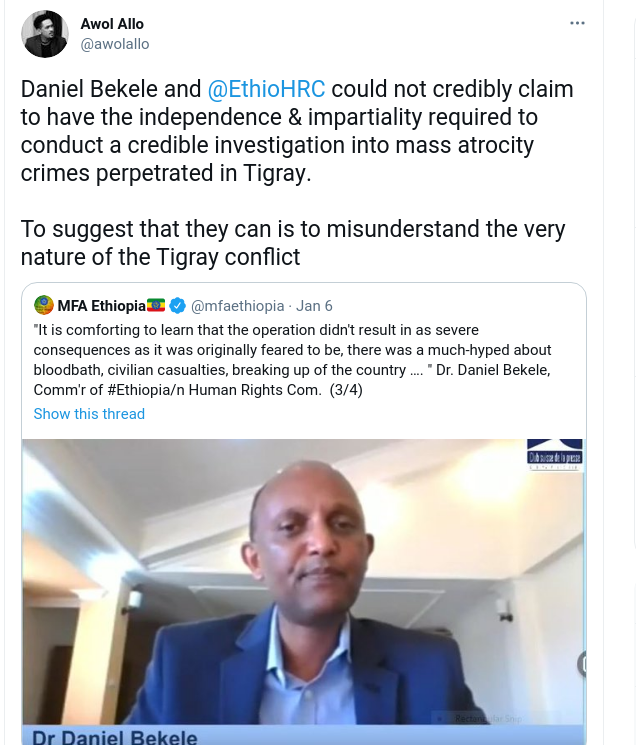Viewport: 636px width, 745px height.
Task: Click the Jan 6 timestamp
Action: (314, 306)
